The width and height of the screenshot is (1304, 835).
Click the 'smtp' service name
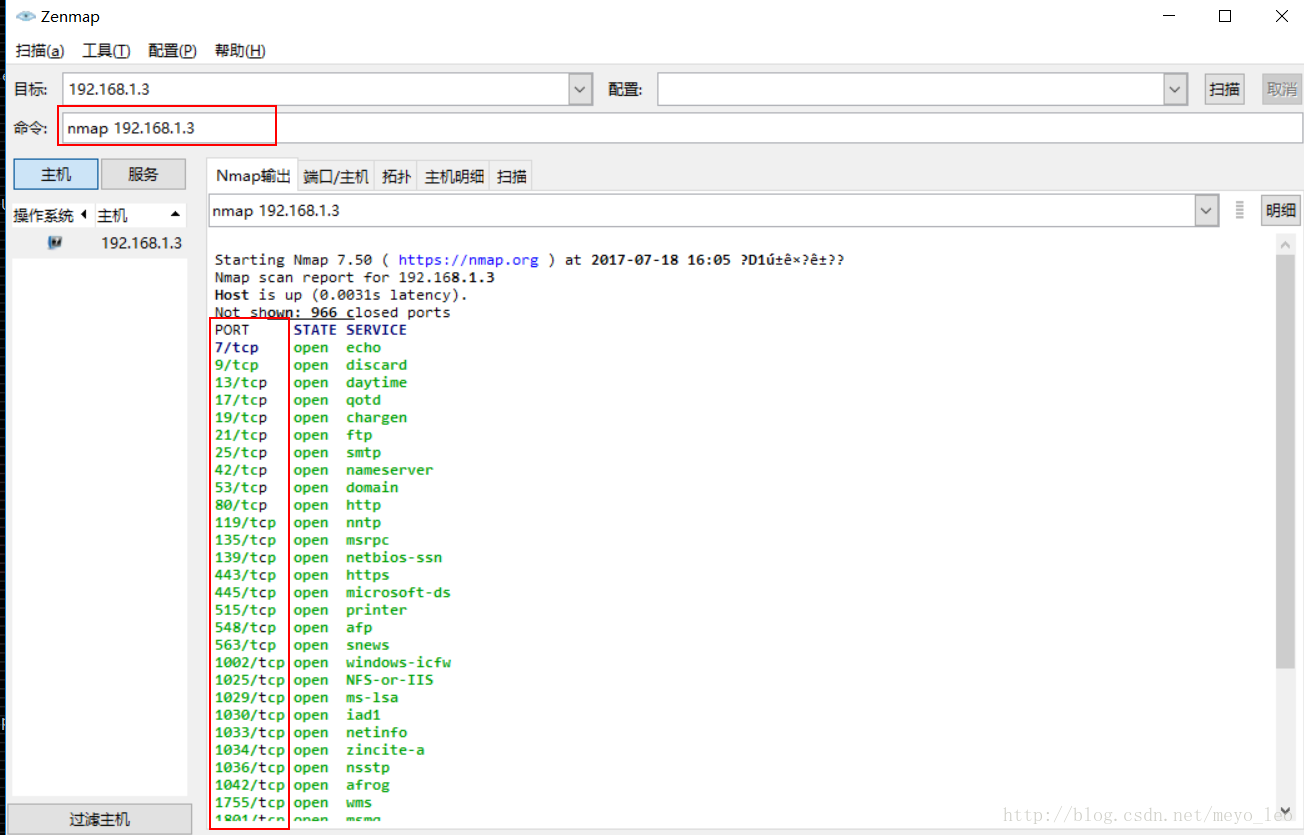click(364, 453)
